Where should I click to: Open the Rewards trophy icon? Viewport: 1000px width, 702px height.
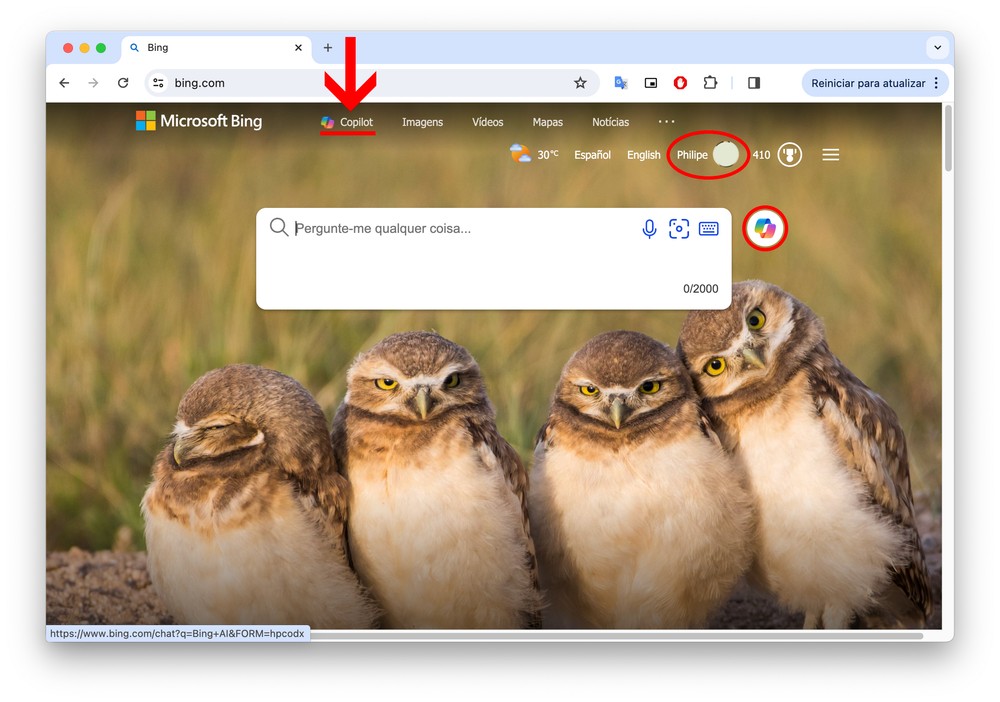click(790, 155)
